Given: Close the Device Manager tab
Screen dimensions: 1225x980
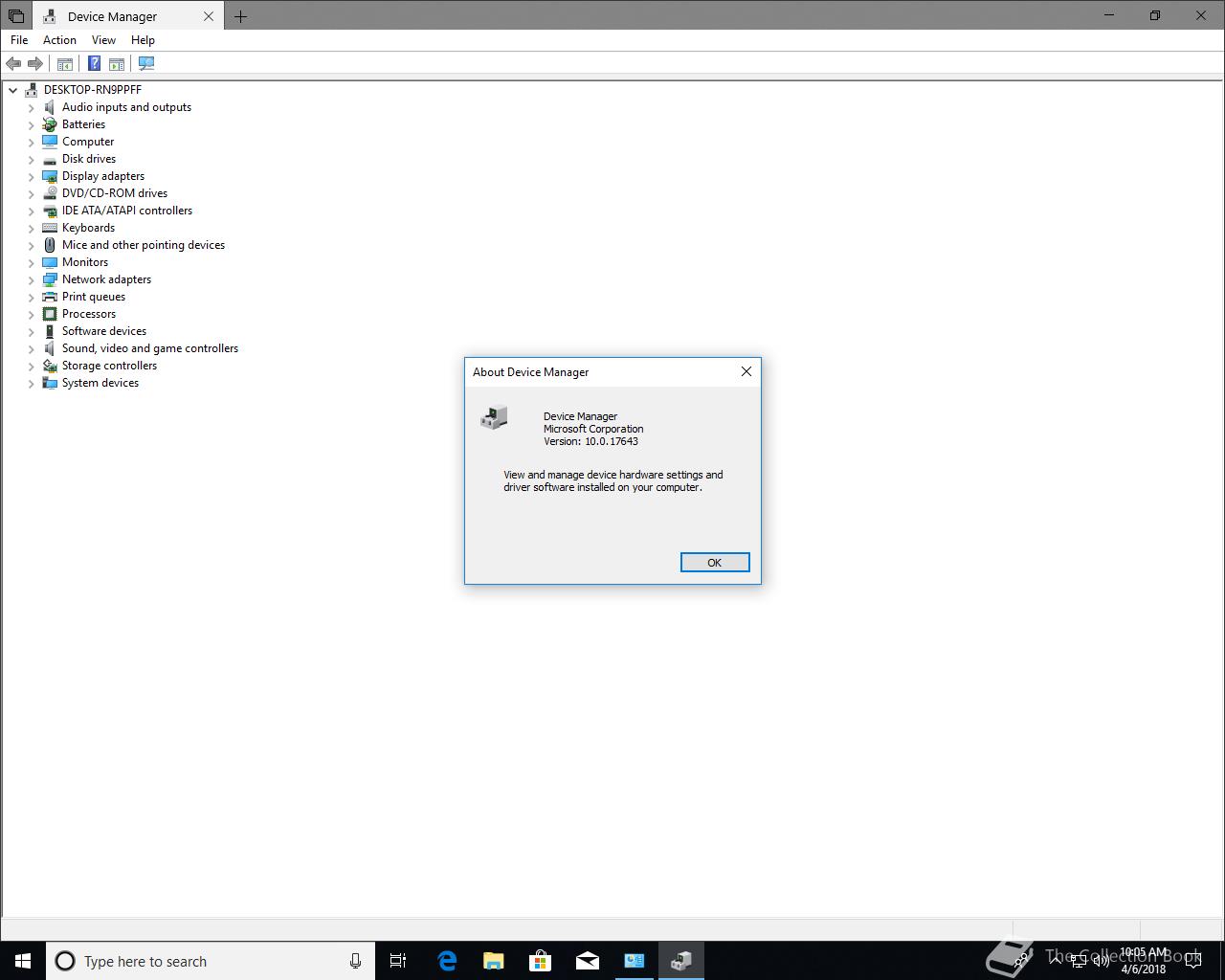Looking at the screenshot, I should point(208,16).
